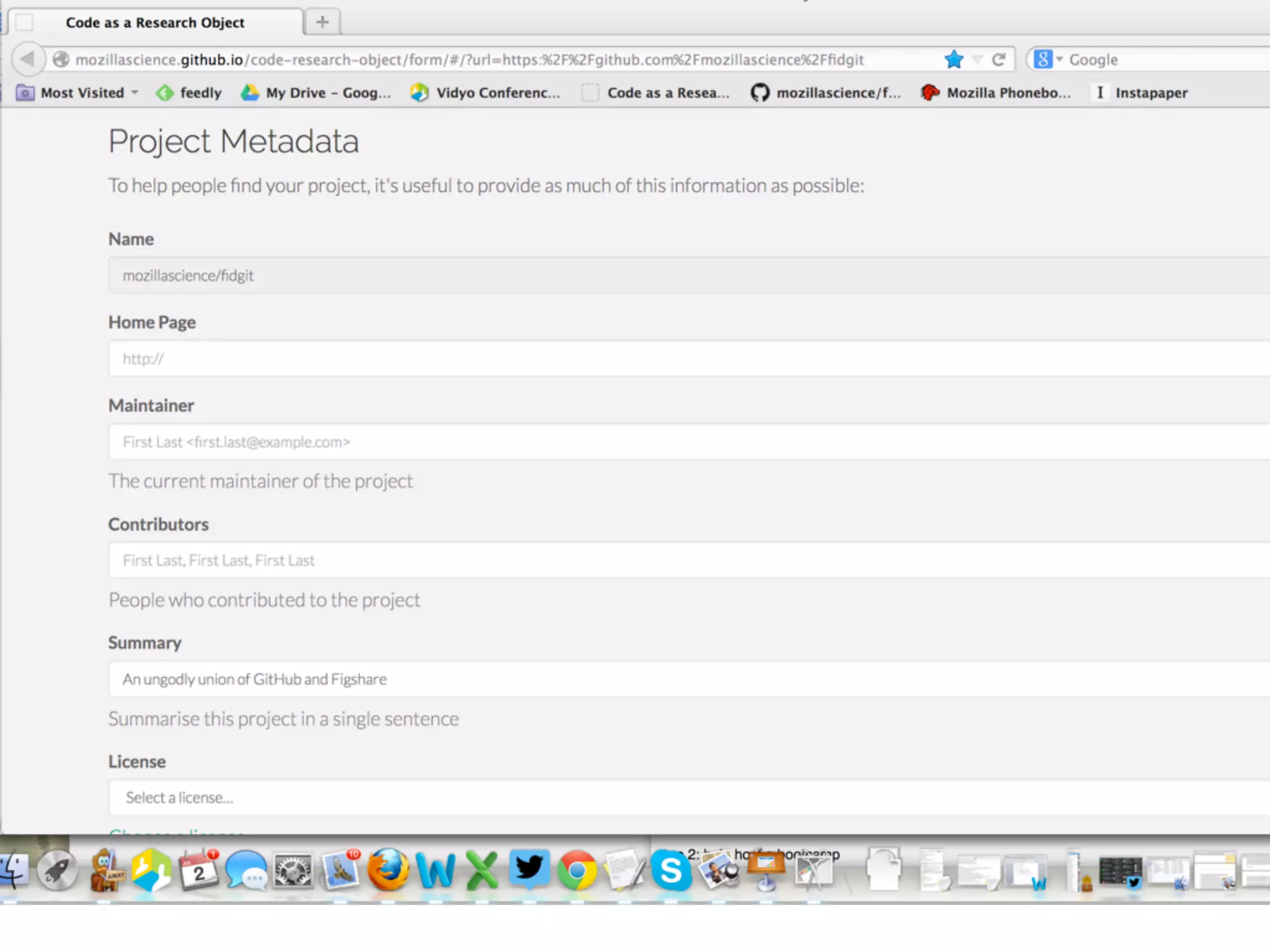Open a new tab with plus button
The height and width of the screenshot is (952, 1270).
(322, 22)
